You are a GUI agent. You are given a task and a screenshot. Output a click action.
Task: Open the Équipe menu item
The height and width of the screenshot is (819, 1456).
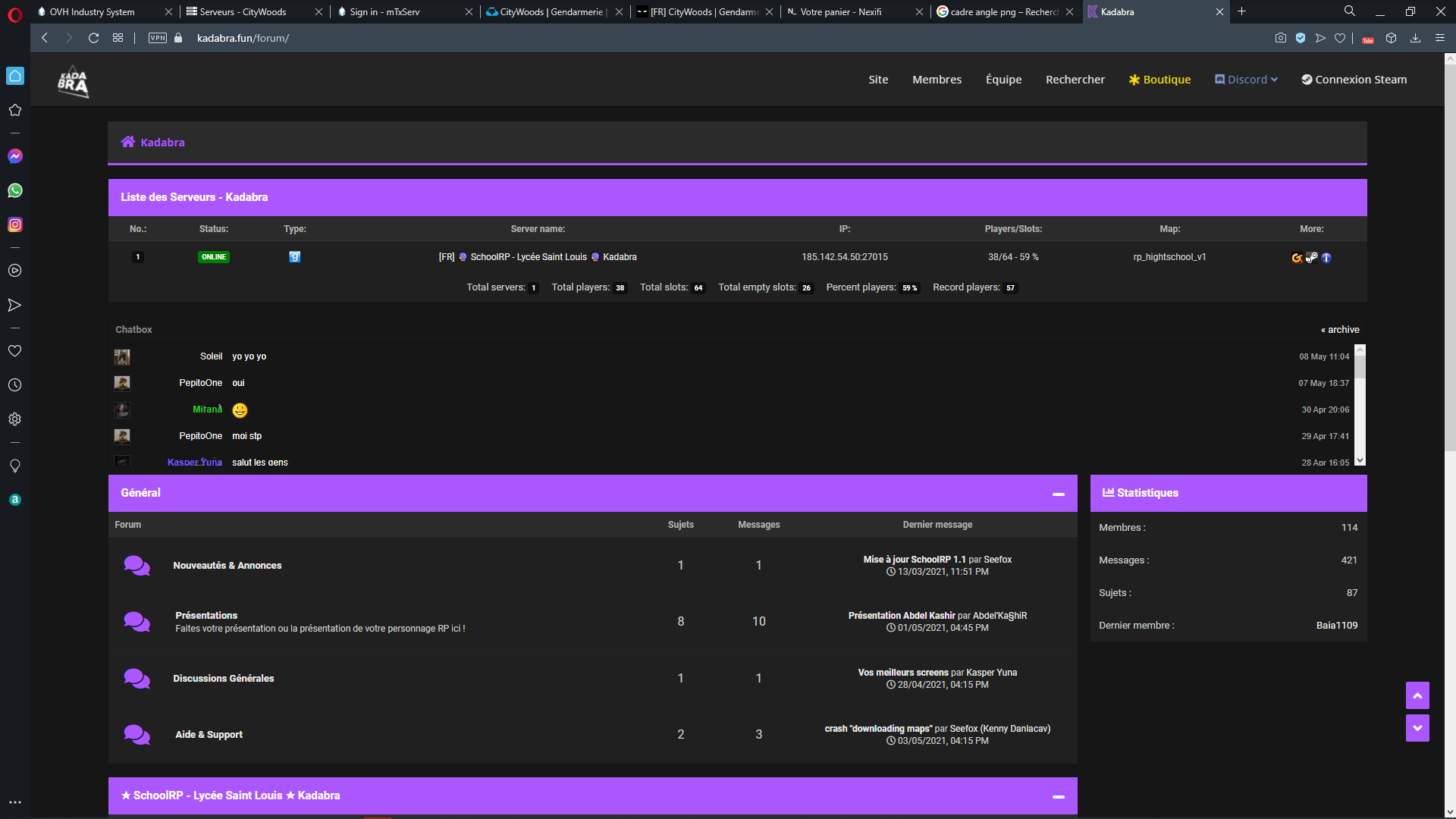coord(1003,80)
